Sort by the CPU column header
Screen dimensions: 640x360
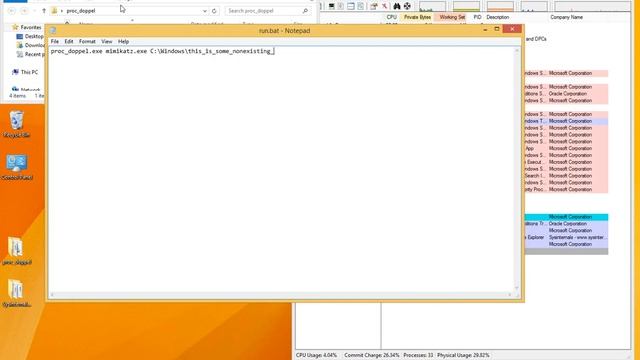391,17
